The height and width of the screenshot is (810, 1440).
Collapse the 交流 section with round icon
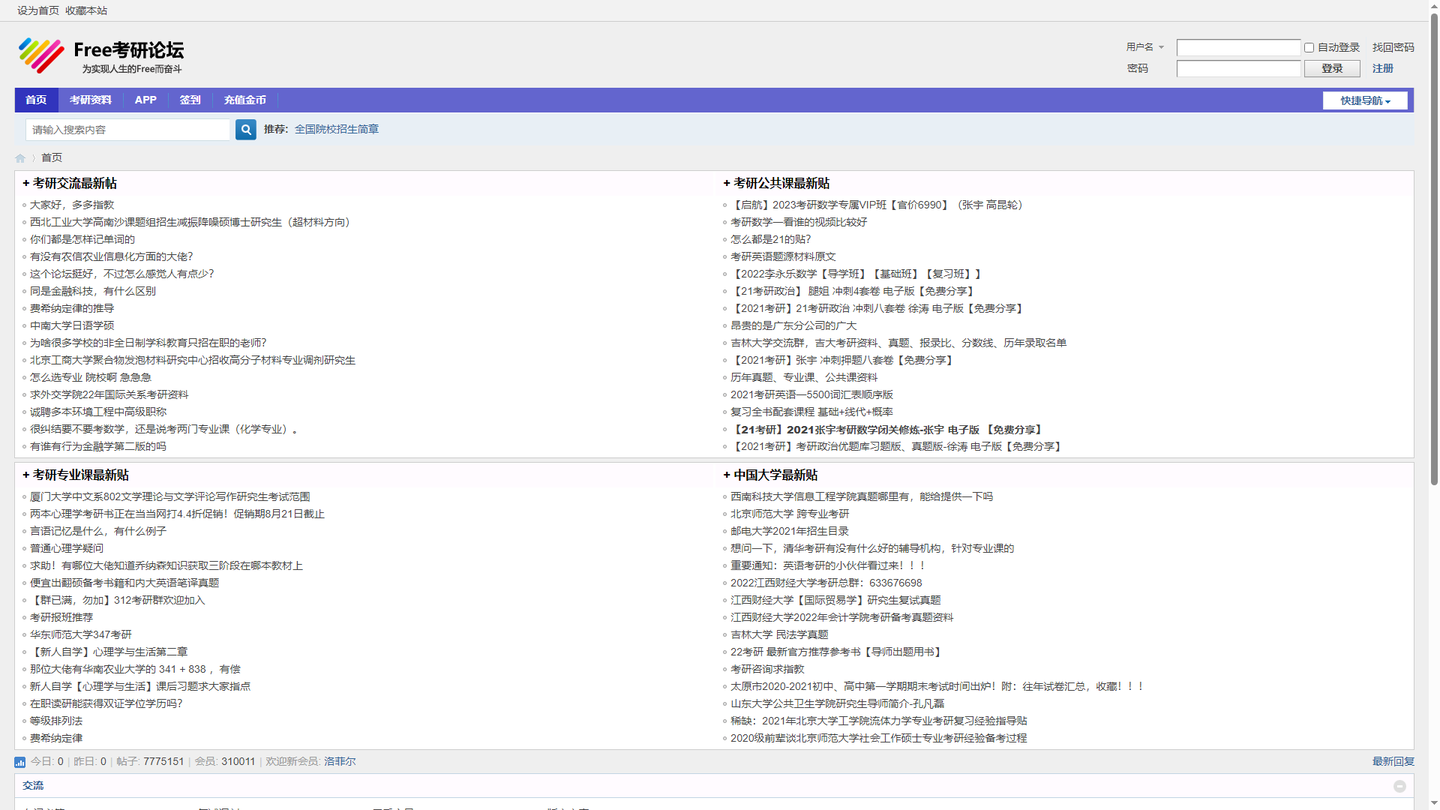click(1400, 786)
